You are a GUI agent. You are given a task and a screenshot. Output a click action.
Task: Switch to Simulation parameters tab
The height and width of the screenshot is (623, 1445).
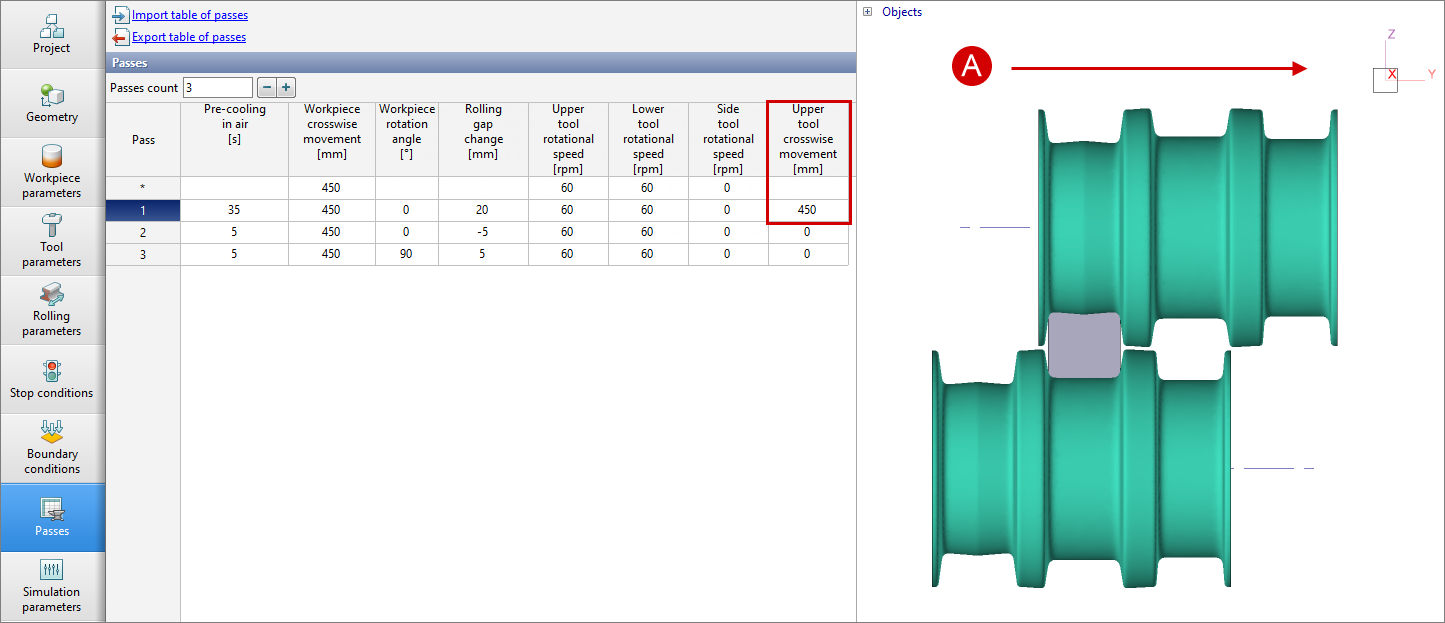pyautogui.click(x=52, y=587)
